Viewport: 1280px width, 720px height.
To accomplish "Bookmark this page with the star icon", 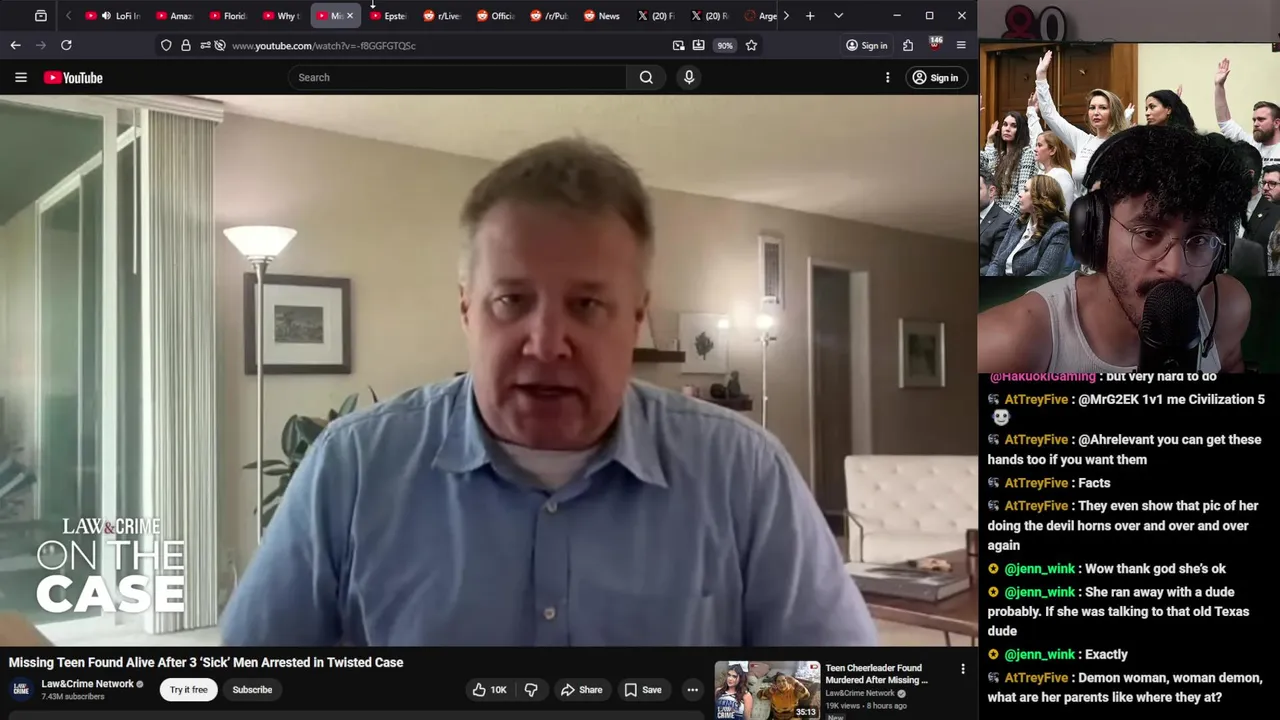I will tap(751, 45).
